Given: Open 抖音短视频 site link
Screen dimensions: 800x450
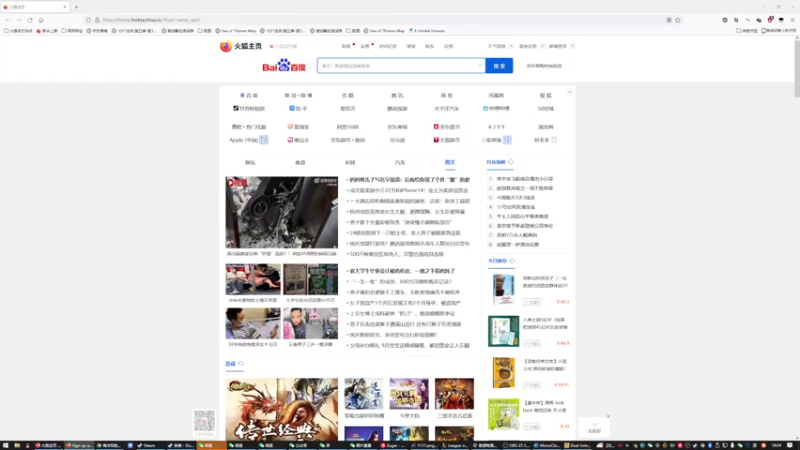Looking at the screenshot, I should (249, 109).
